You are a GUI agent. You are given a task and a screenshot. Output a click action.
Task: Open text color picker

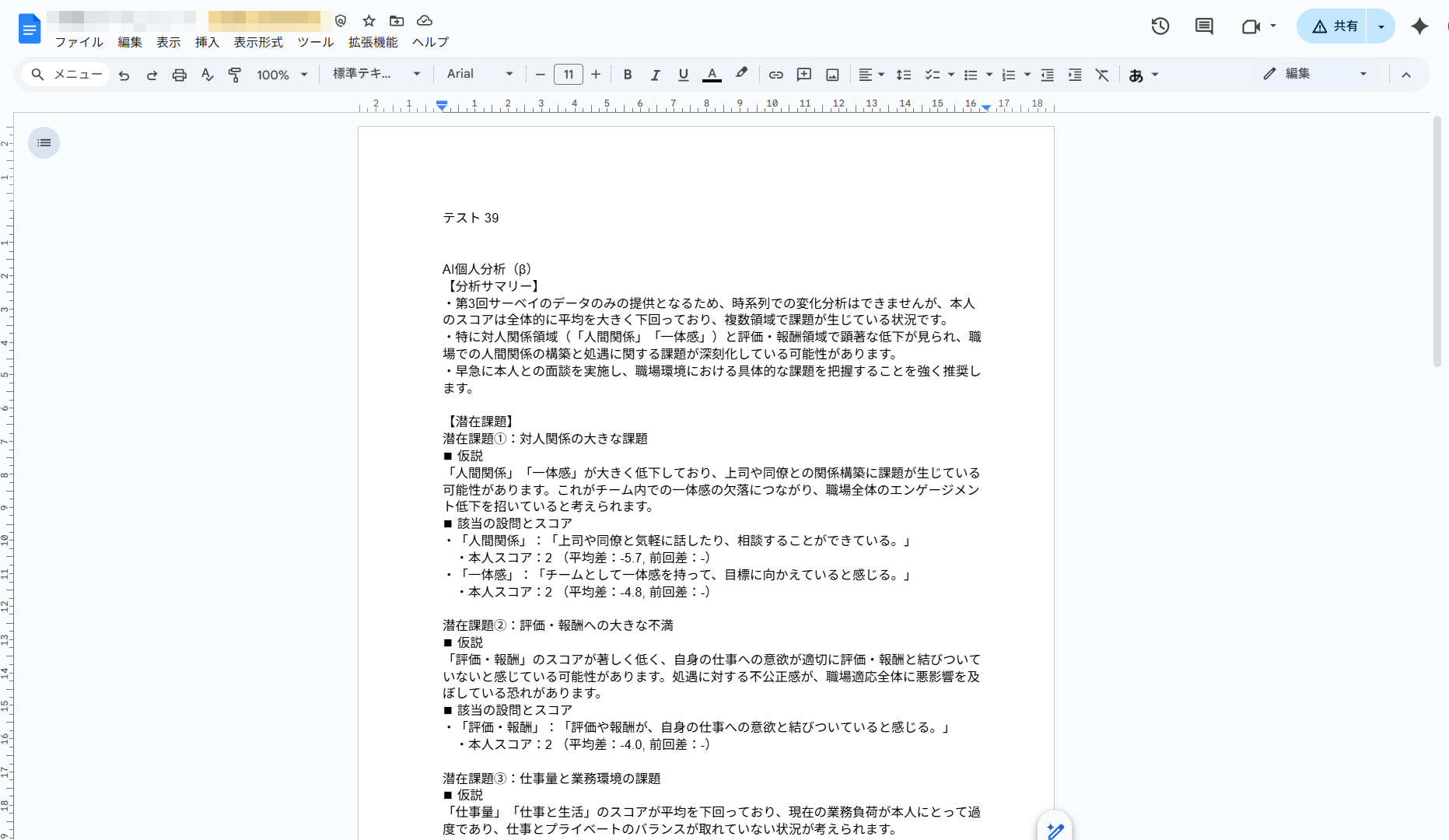coord(712,75)
